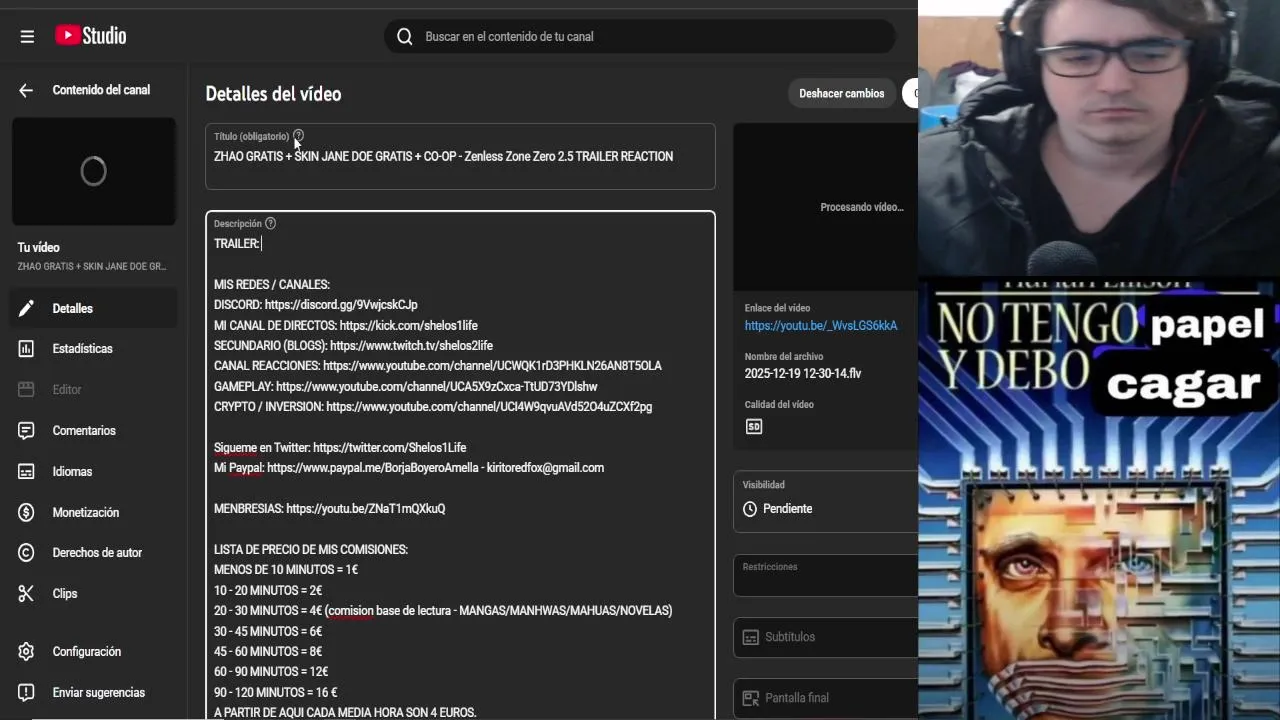Click the SD video quality badge

click(x=754, y=427)
